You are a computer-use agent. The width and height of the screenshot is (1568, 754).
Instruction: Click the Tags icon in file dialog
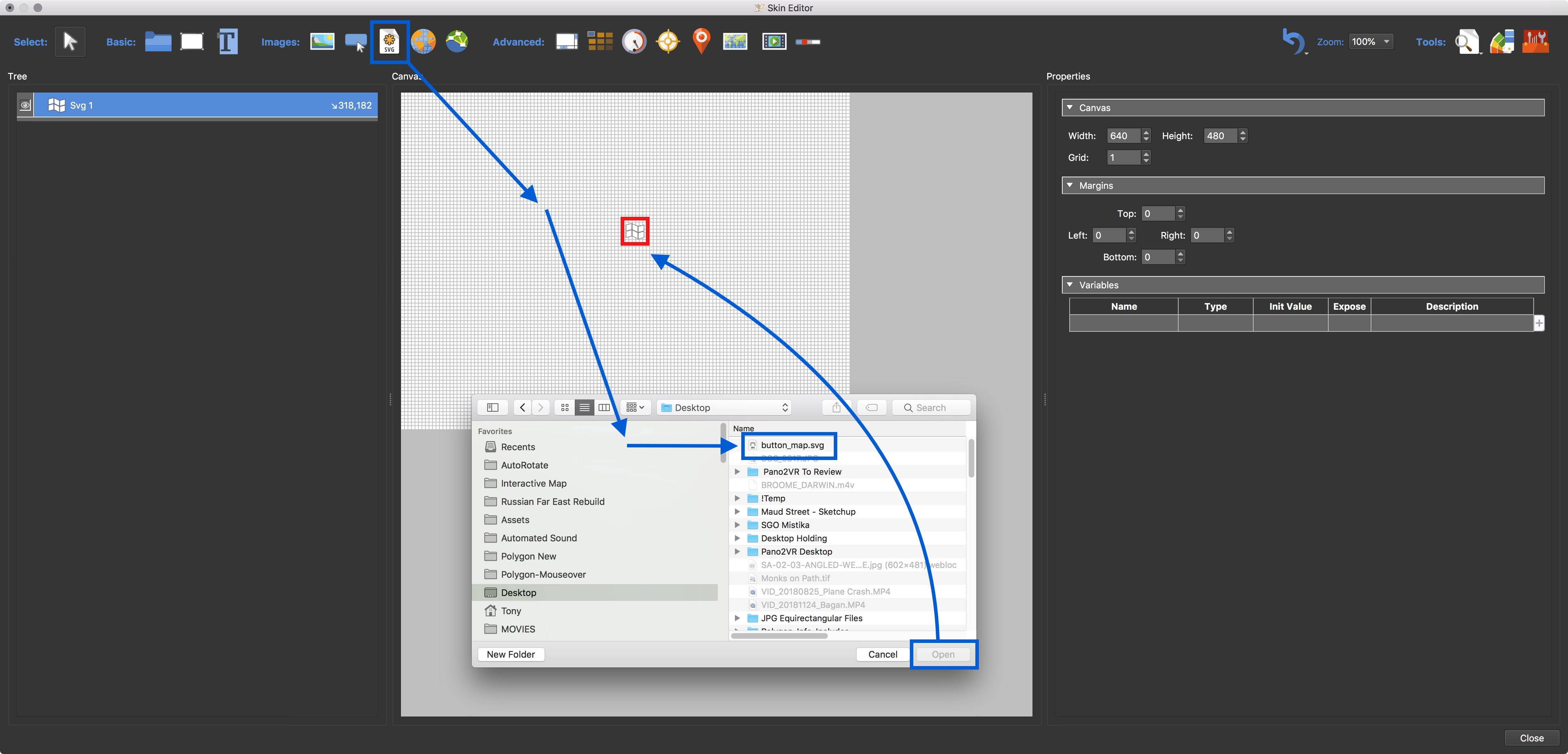(872, 408)
